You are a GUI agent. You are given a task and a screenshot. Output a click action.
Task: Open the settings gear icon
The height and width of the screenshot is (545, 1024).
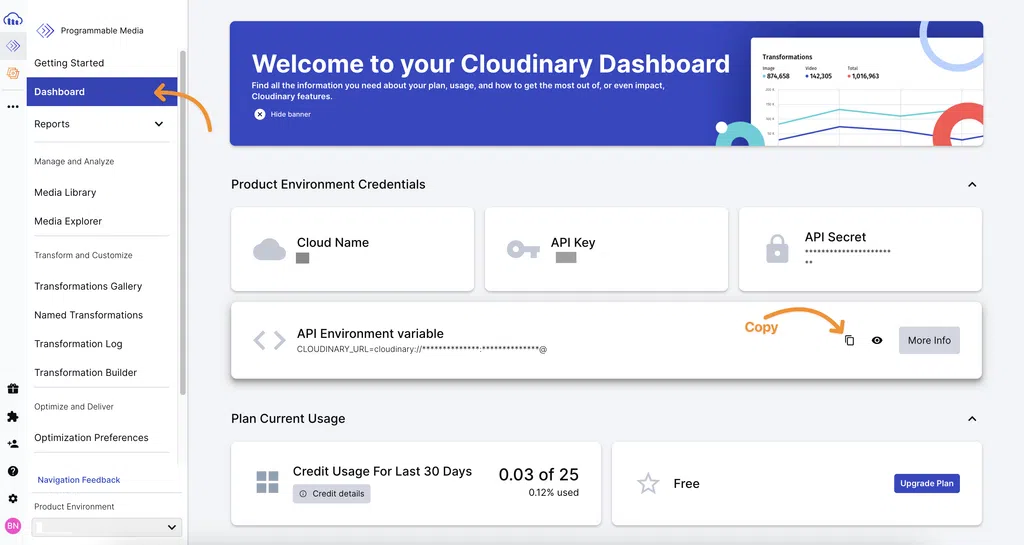(12, 498)
